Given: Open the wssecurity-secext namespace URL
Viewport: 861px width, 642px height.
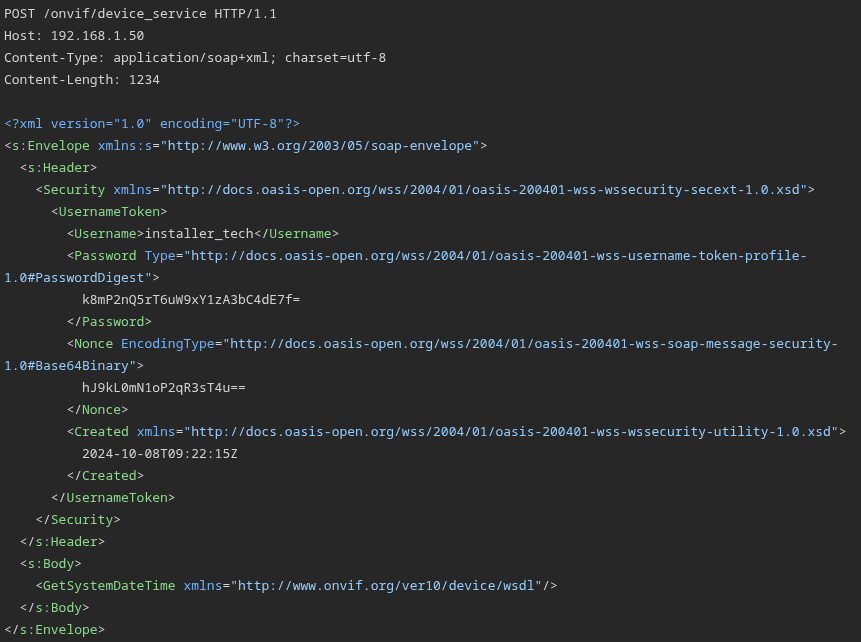Looking at the screenshot, I should point(490,189).
